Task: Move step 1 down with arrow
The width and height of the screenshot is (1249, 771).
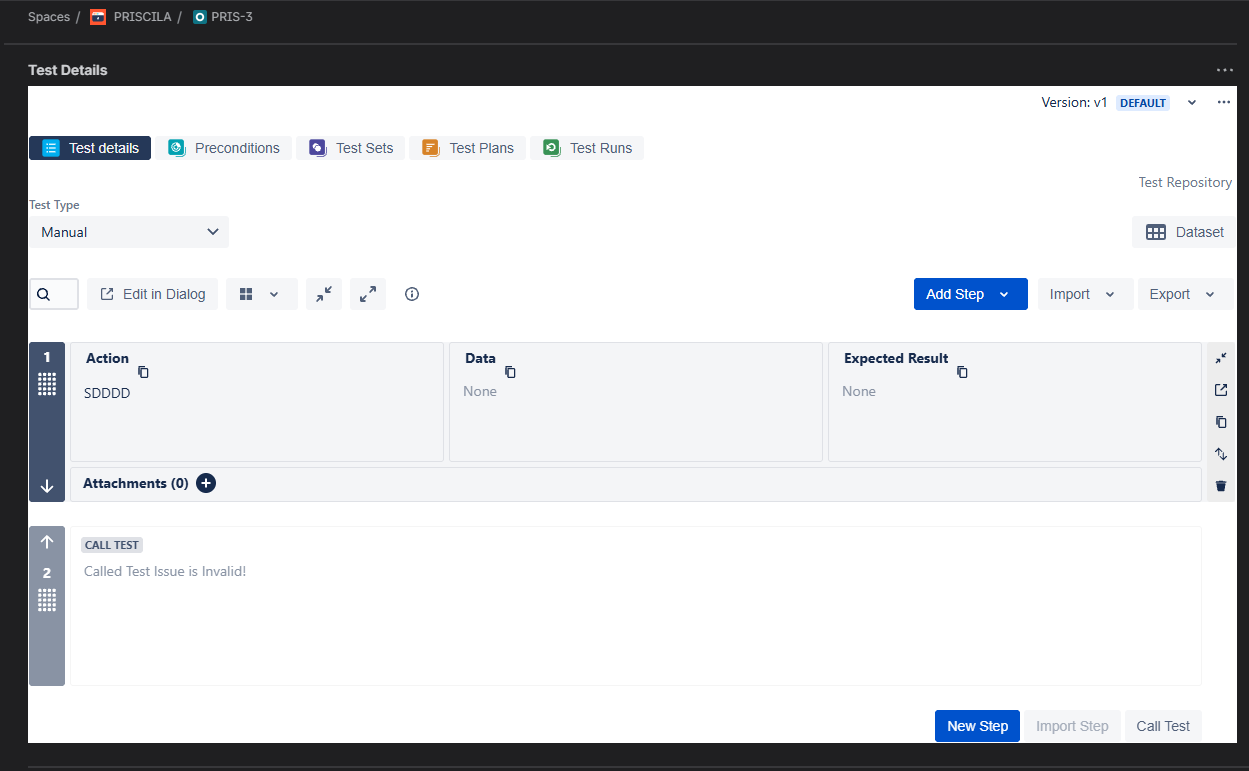Action: [x=47, y=486]
